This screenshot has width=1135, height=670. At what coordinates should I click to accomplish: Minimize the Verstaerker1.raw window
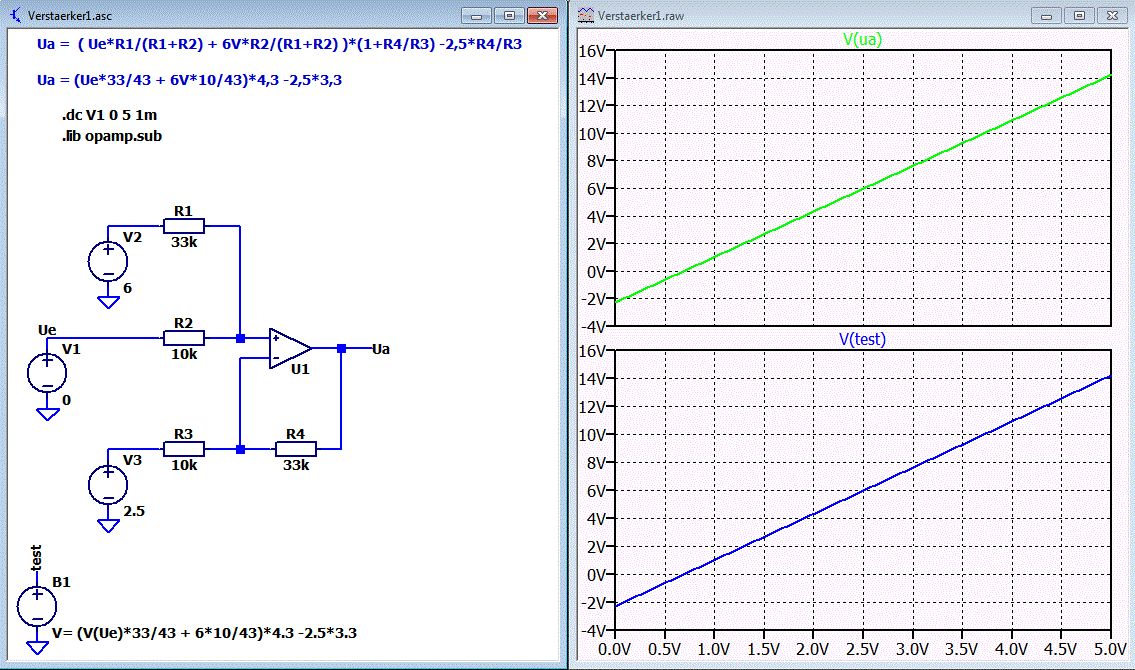pos(1046,15)
